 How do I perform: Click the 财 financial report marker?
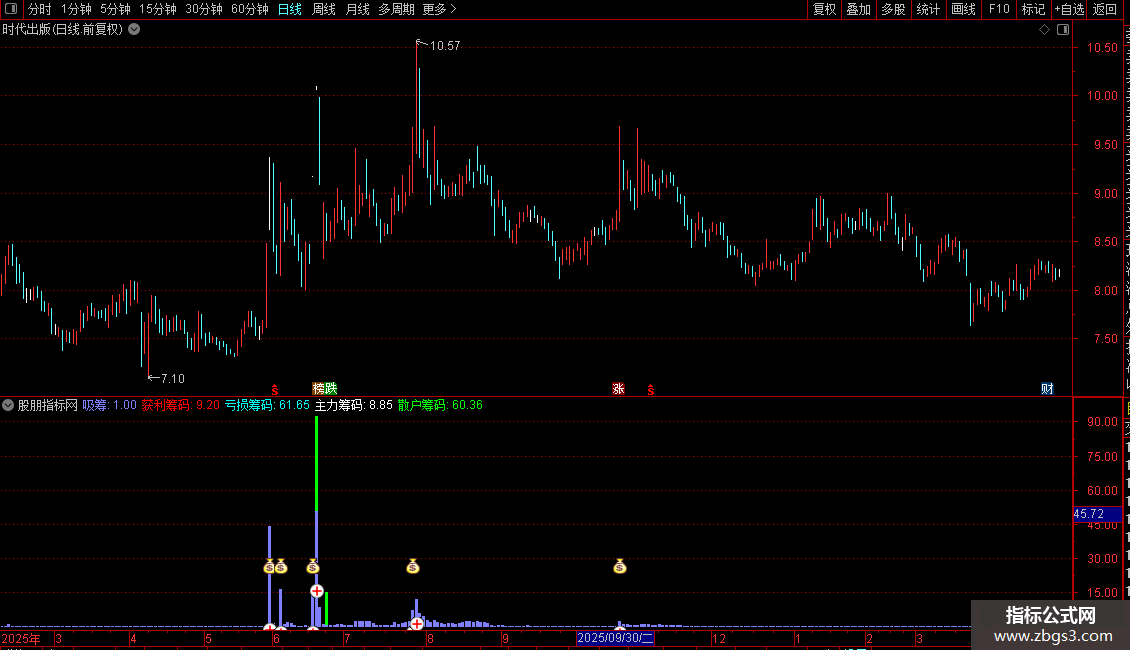coord(1047,389)
